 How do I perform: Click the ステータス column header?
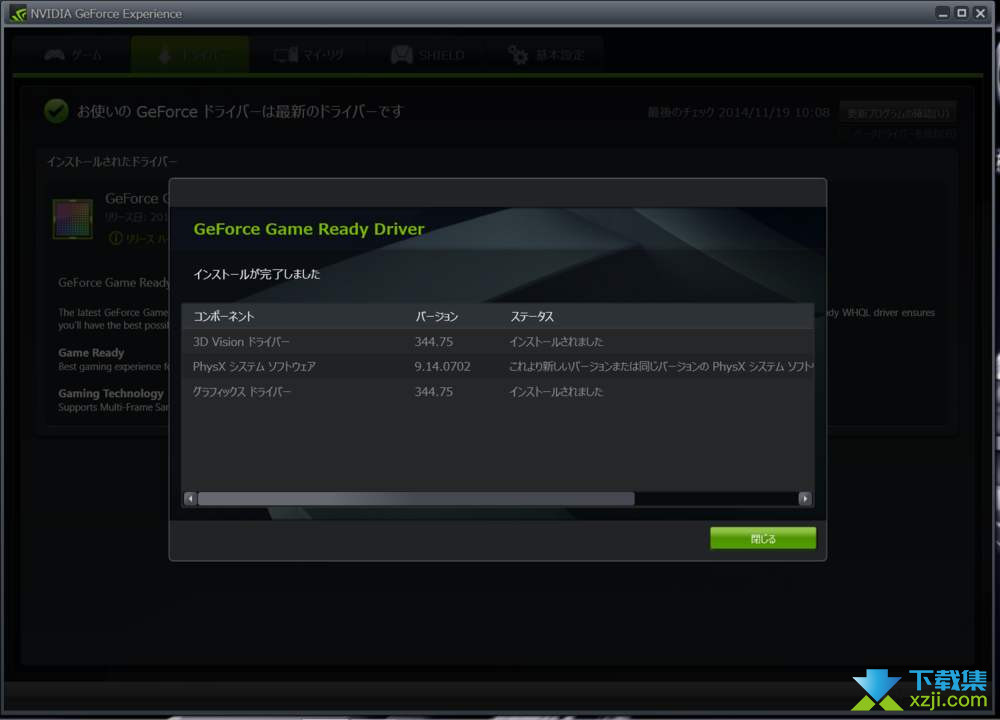click(x=531, y=316)
